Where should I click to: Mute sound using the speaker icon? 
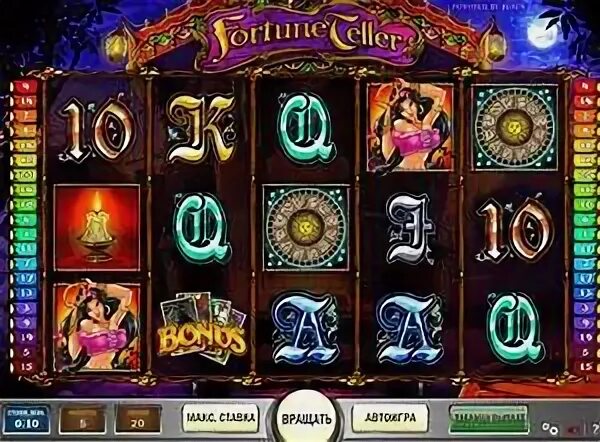[574, 429]
